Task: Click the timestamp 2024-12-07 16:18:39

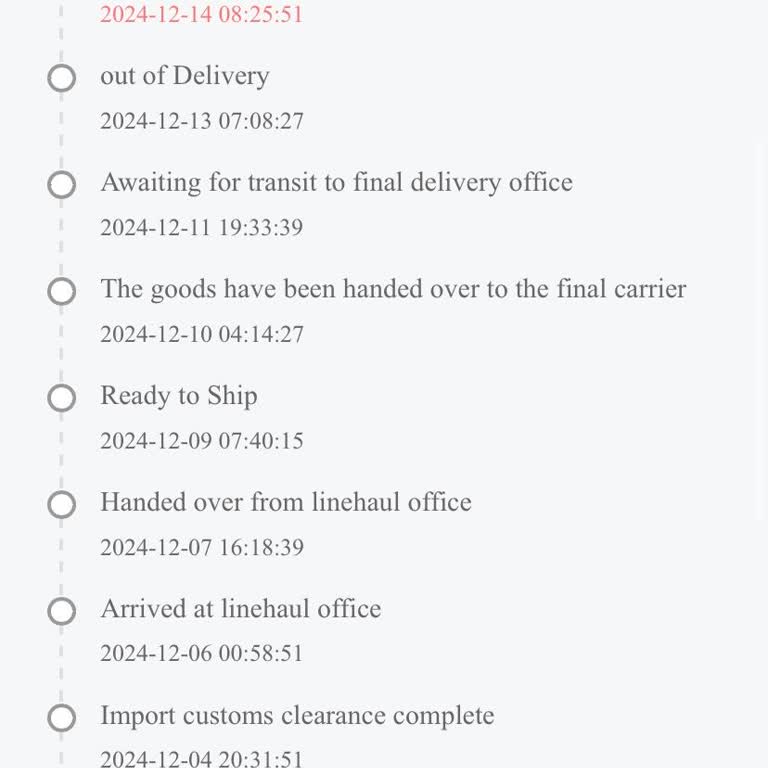Action: 201,548
